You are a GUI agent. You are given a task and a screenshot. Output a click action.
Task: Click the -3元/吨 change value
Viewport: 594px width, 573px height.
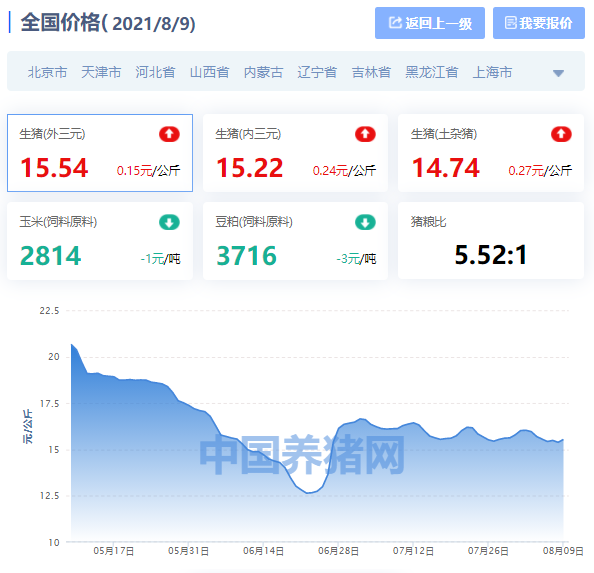point(356,259)
